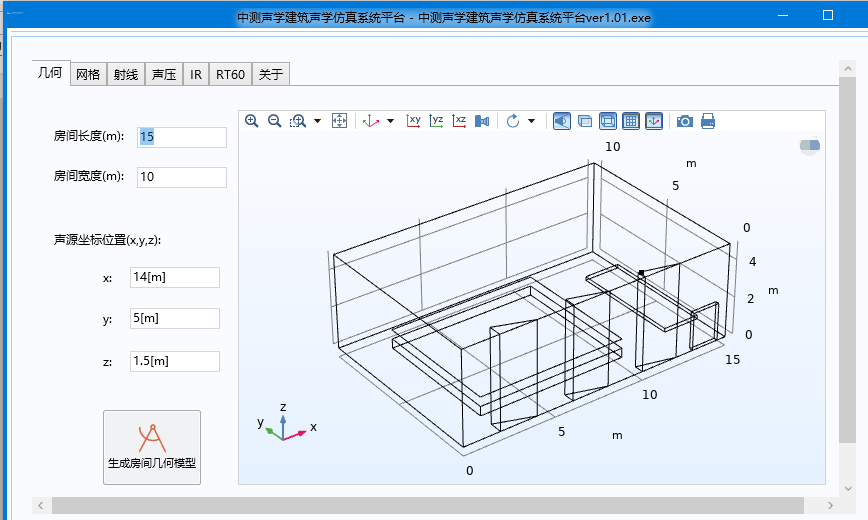The width and height of the screenshot is (868, 520).
Task: Toggle the grid display button
Action: tap(631, 121)
